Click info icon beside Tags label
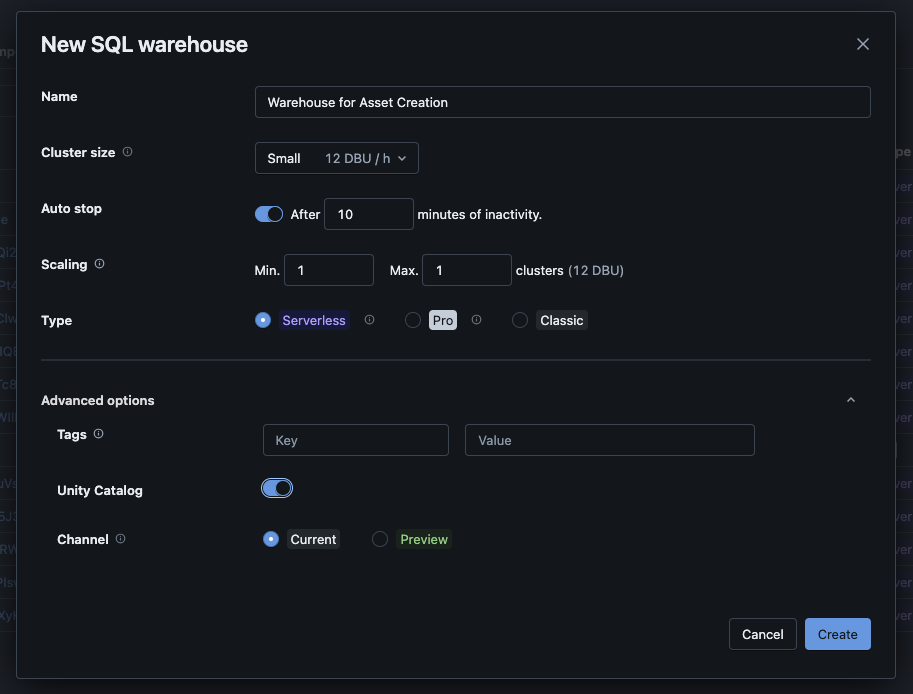 click(98, 435)
